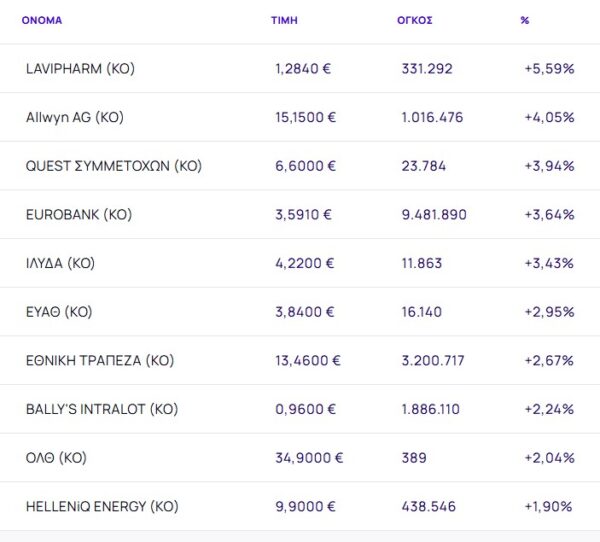Open the LAVIPHARM (ΚΟ) stock link

click(80, 69)
